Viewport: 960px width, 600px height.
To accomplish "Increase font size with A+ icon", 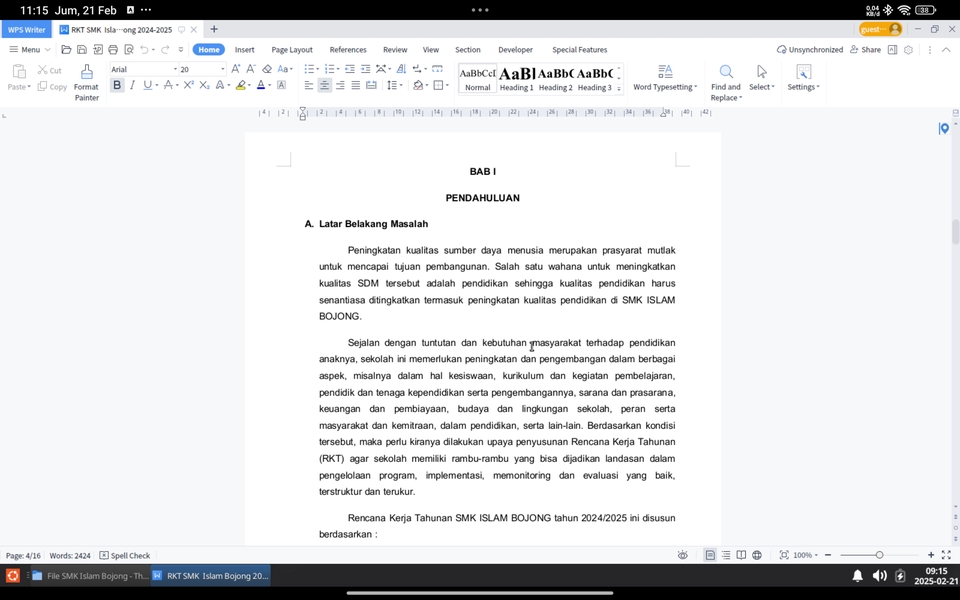I will (236, 69).
